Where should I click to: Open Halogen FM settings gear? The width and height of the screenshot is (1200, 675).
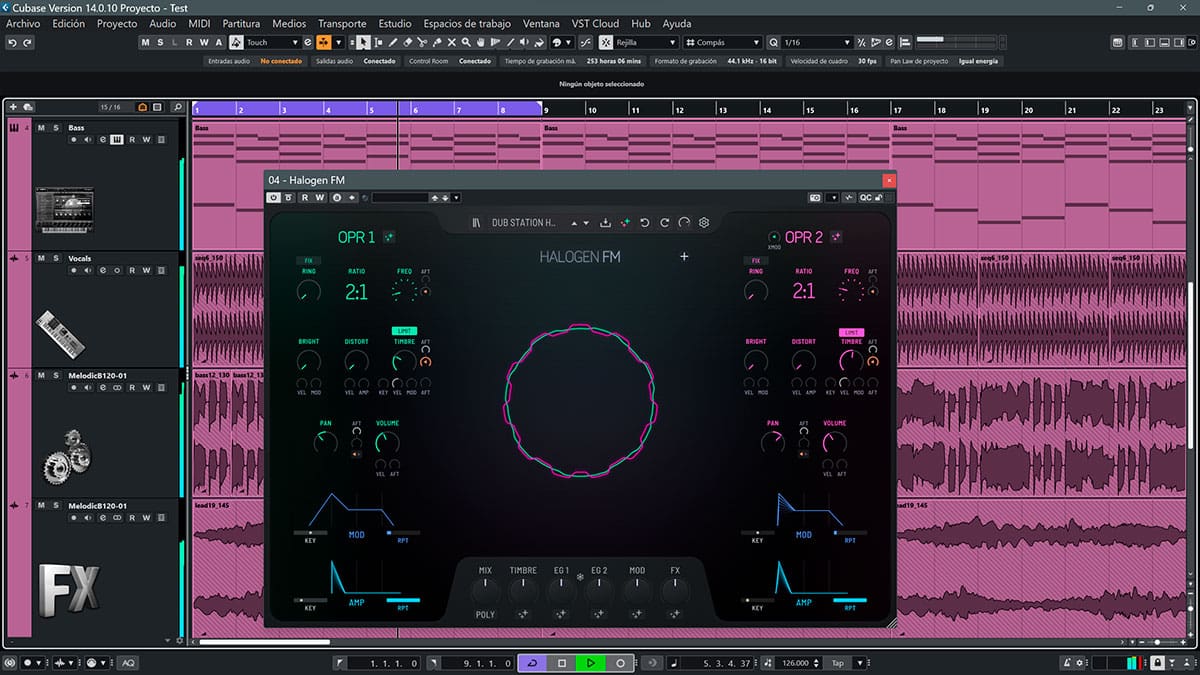click(x=704, y=223)
